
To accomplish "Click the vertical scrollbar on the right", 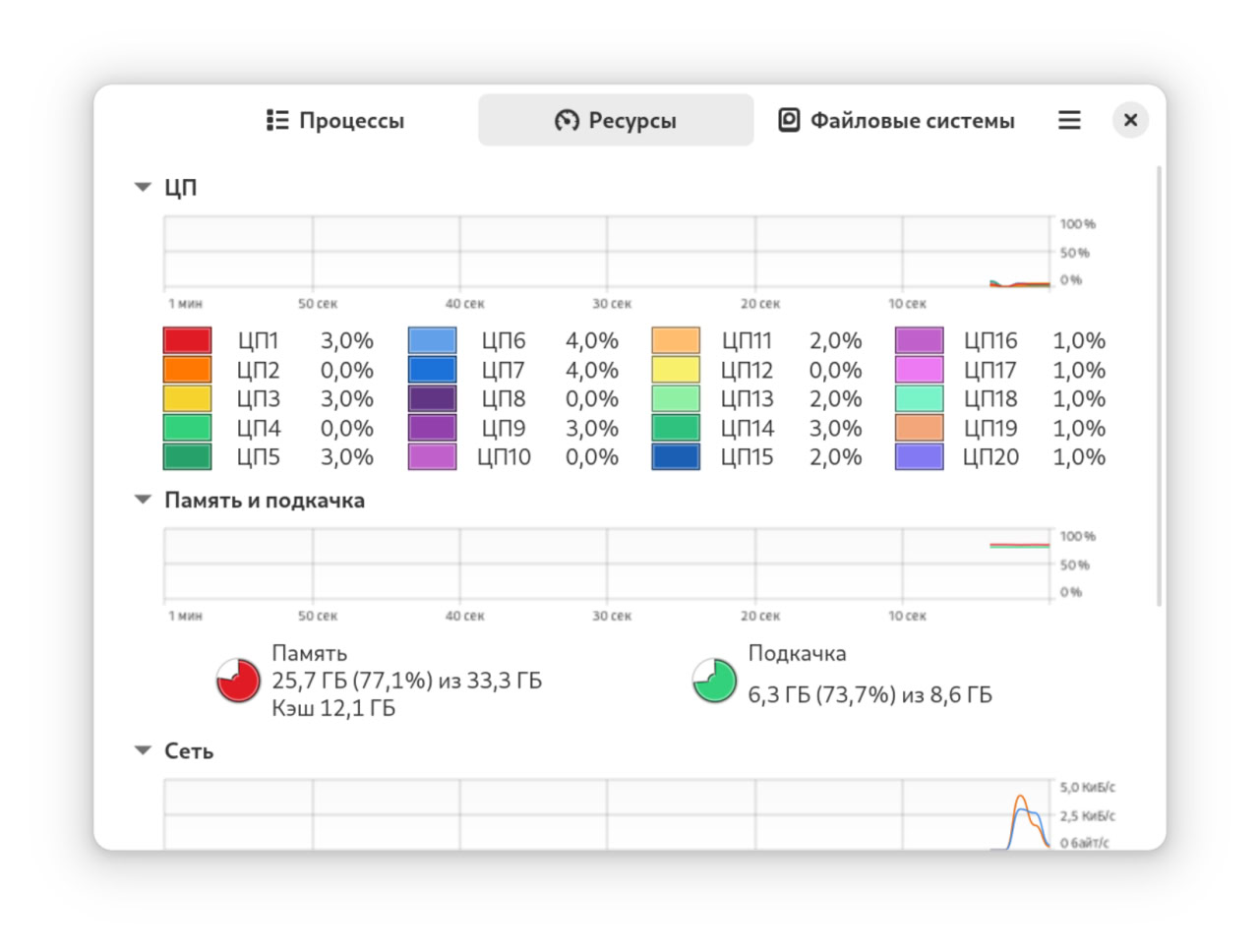I will pos(1159,386).
